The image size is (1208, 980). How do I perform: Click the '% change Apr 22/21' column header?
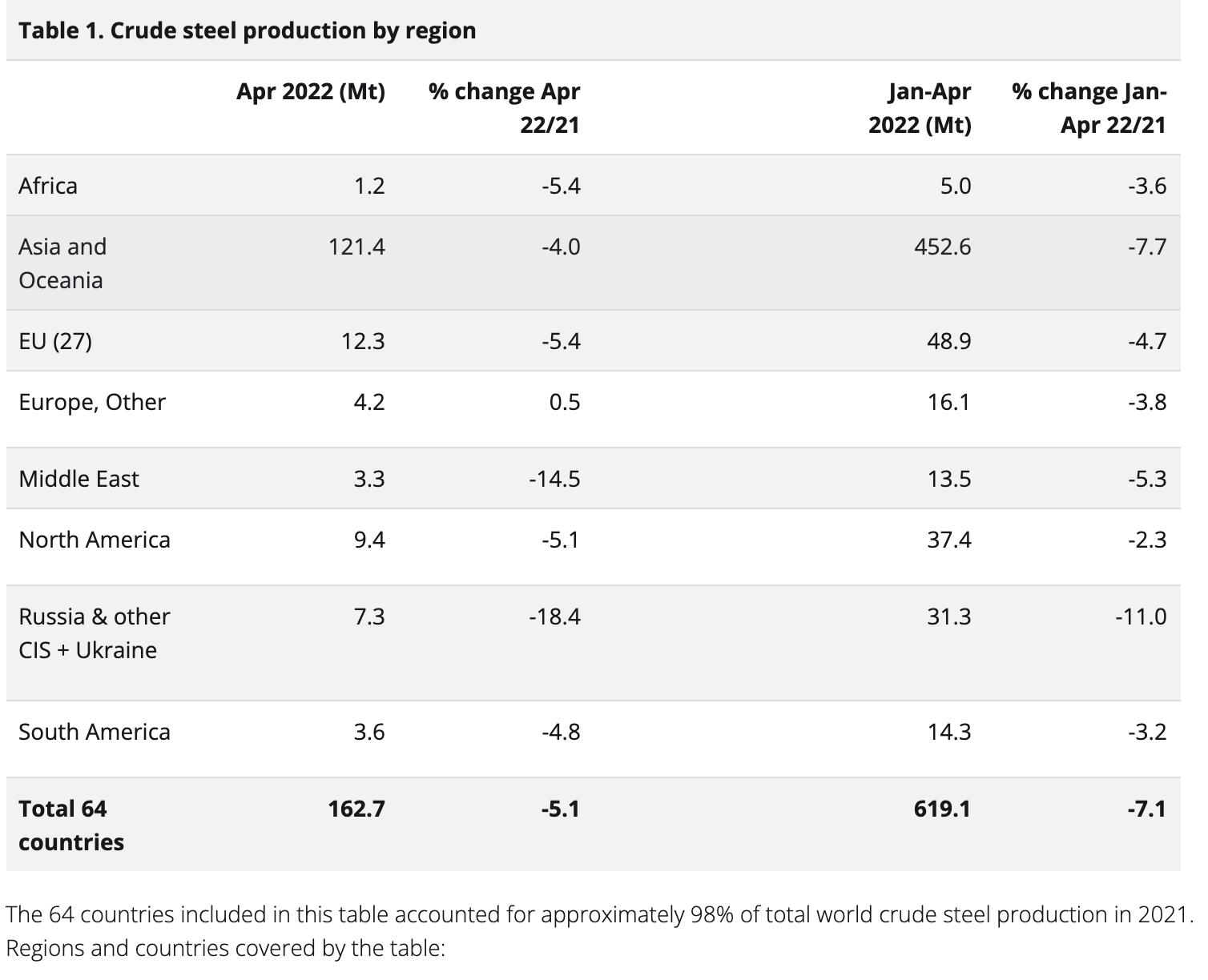coord(504,108)
